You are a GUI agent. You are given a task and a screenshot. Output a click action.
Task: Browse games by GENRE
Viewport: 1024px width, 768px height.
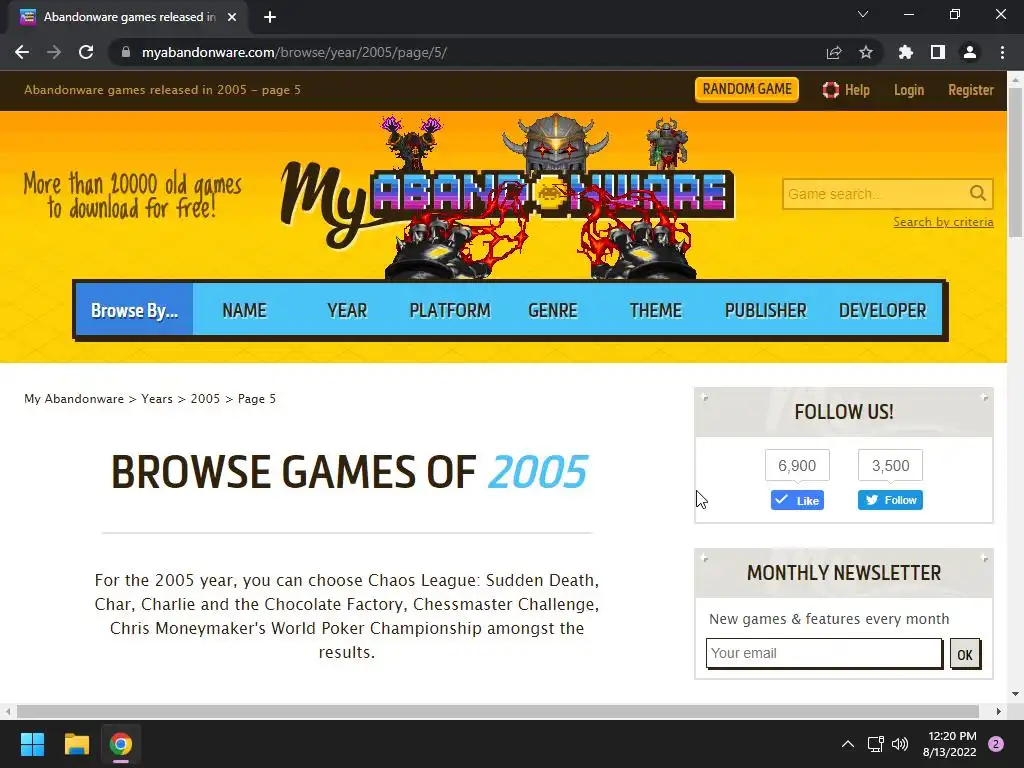coord(552,310)
